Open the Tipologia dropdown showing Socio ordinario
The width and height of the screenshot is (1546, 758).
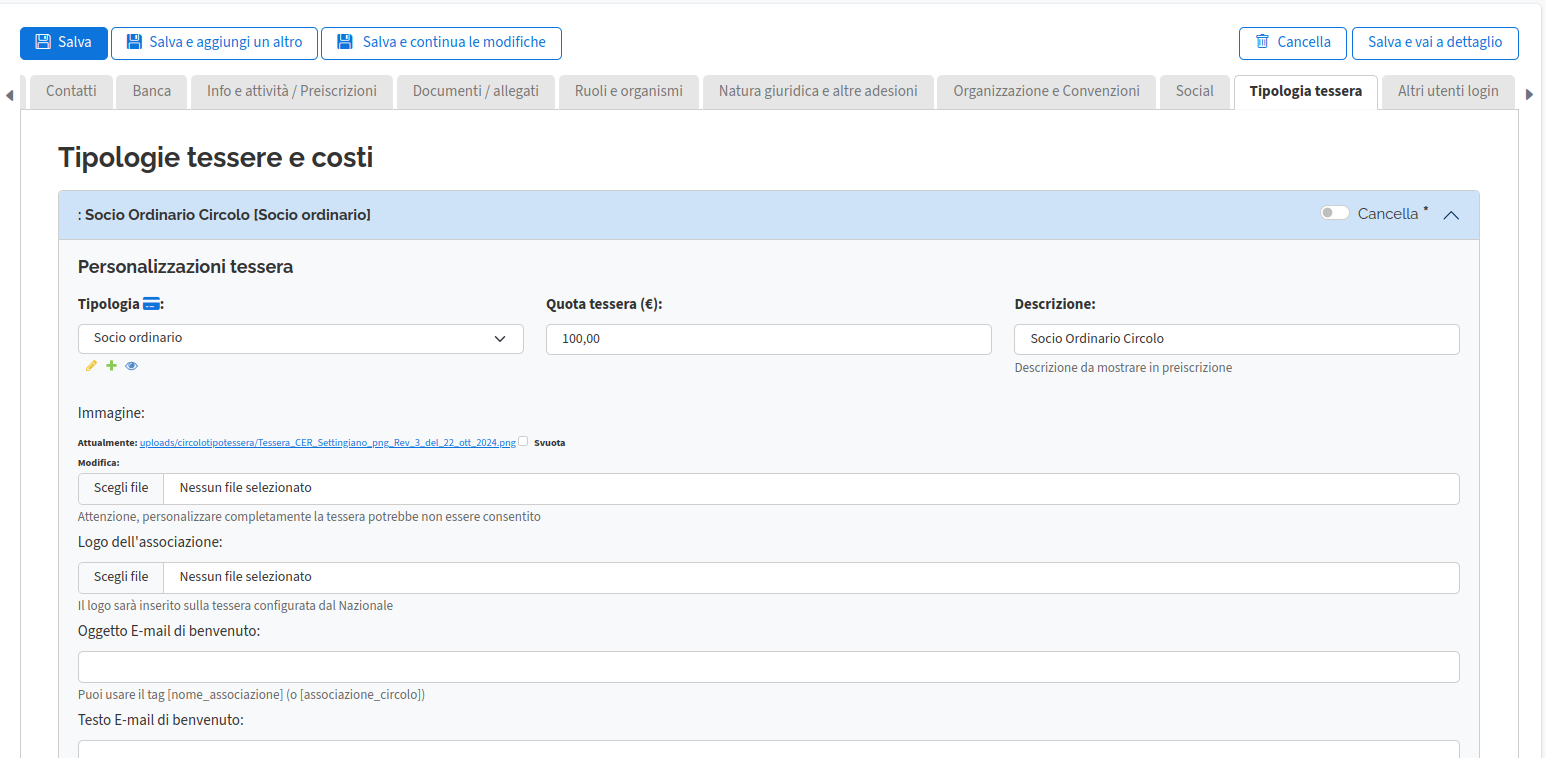click(301, 339)
